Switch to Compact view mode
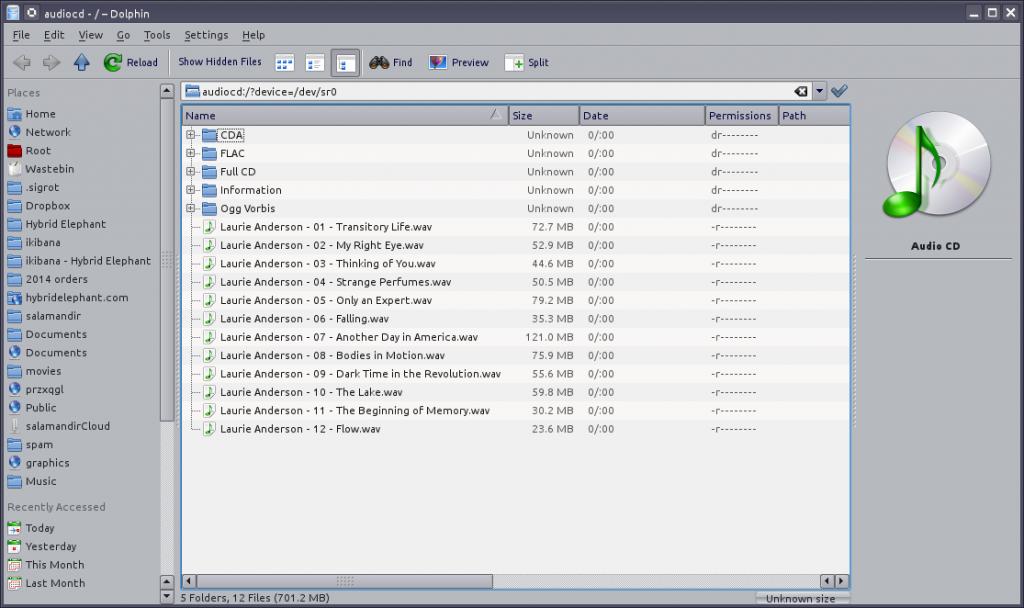 tap(315, 62)
